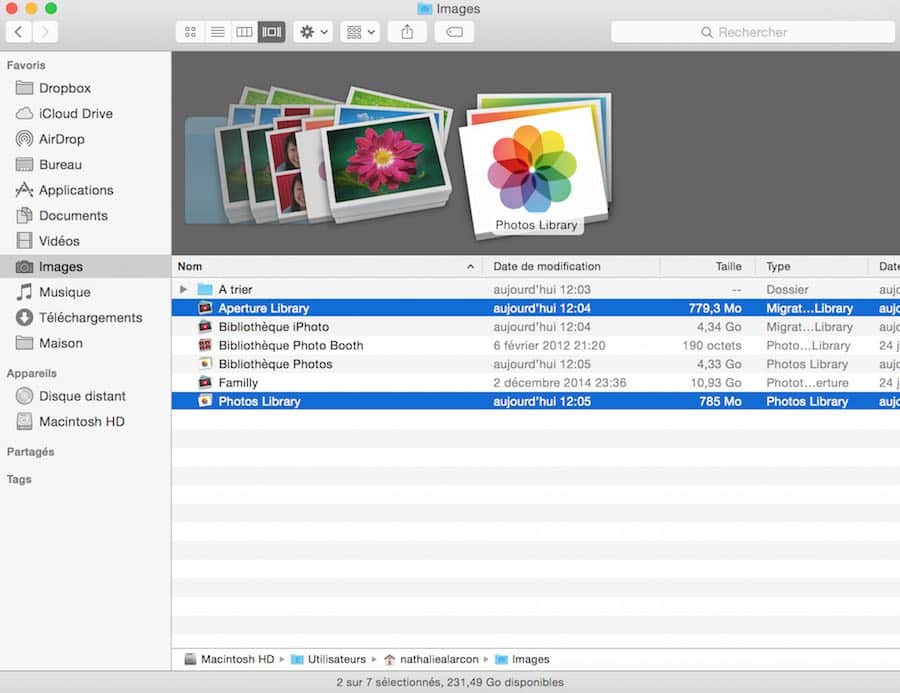
Task: Click Macintosh HD in the path bar
Action: click(230, 659)
